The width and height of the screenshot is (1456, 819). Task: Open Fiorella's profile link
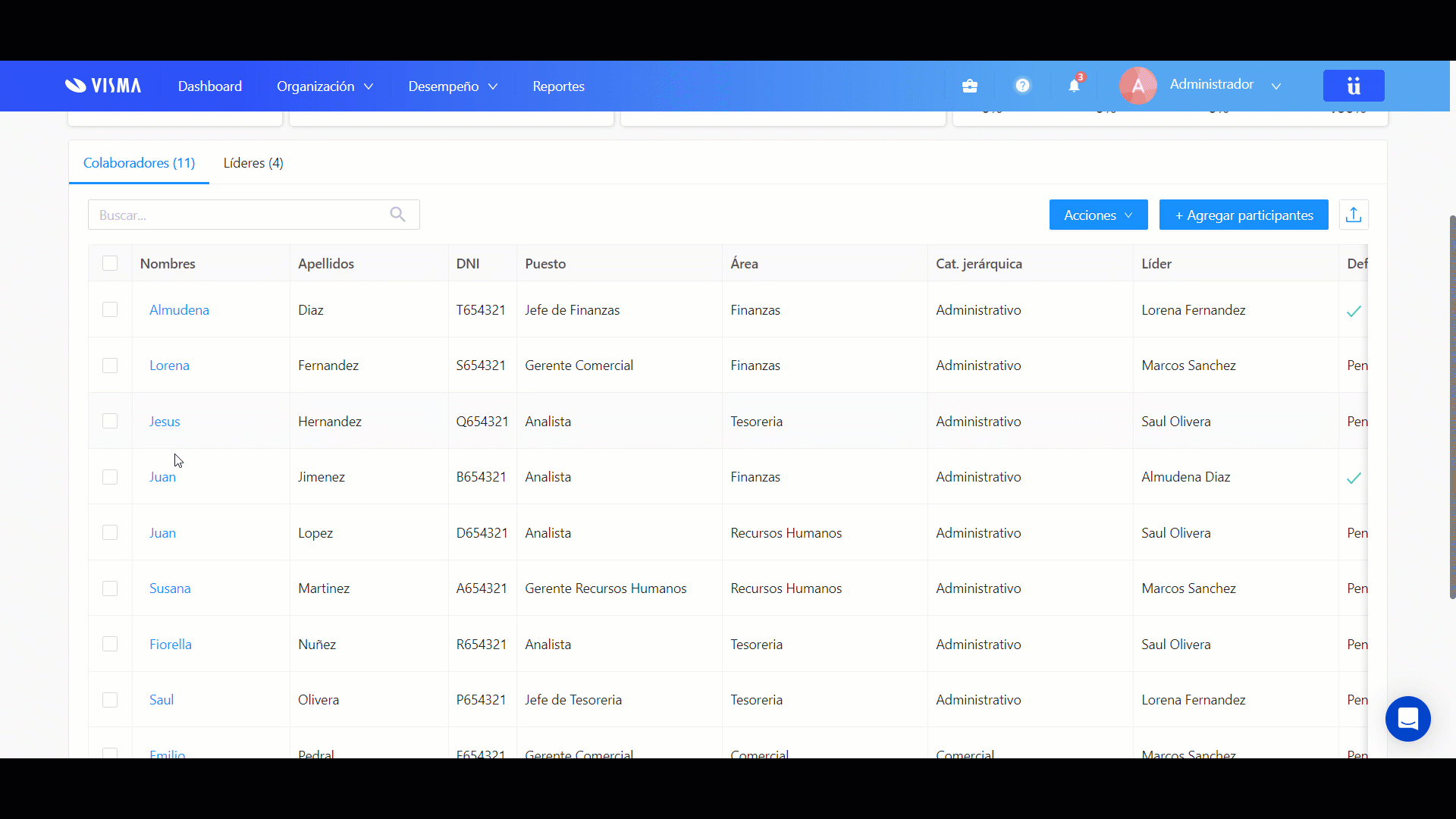171,645
